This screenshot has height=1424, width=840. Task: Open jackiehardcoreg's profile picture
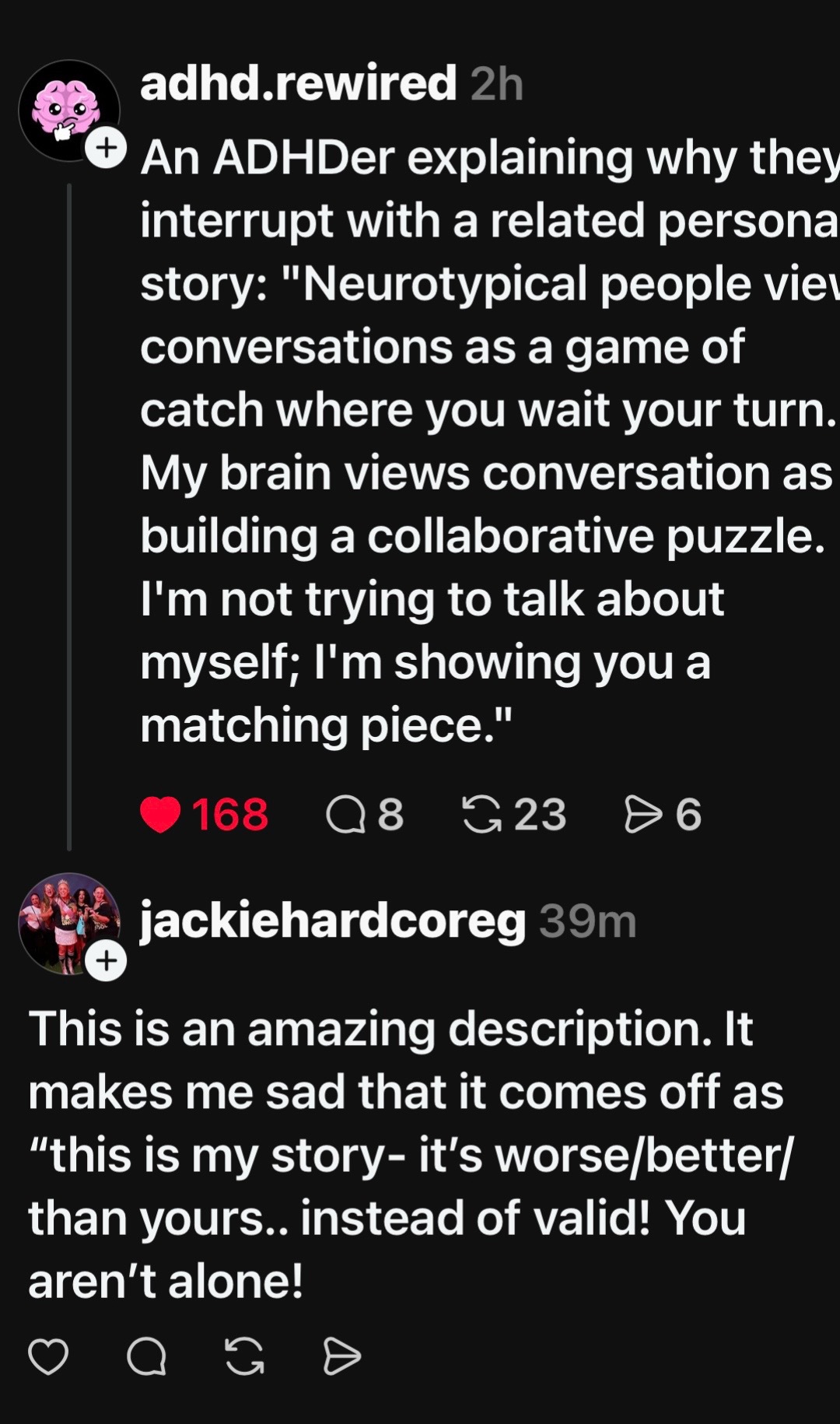pyautogui.click(x=69, y=924)
